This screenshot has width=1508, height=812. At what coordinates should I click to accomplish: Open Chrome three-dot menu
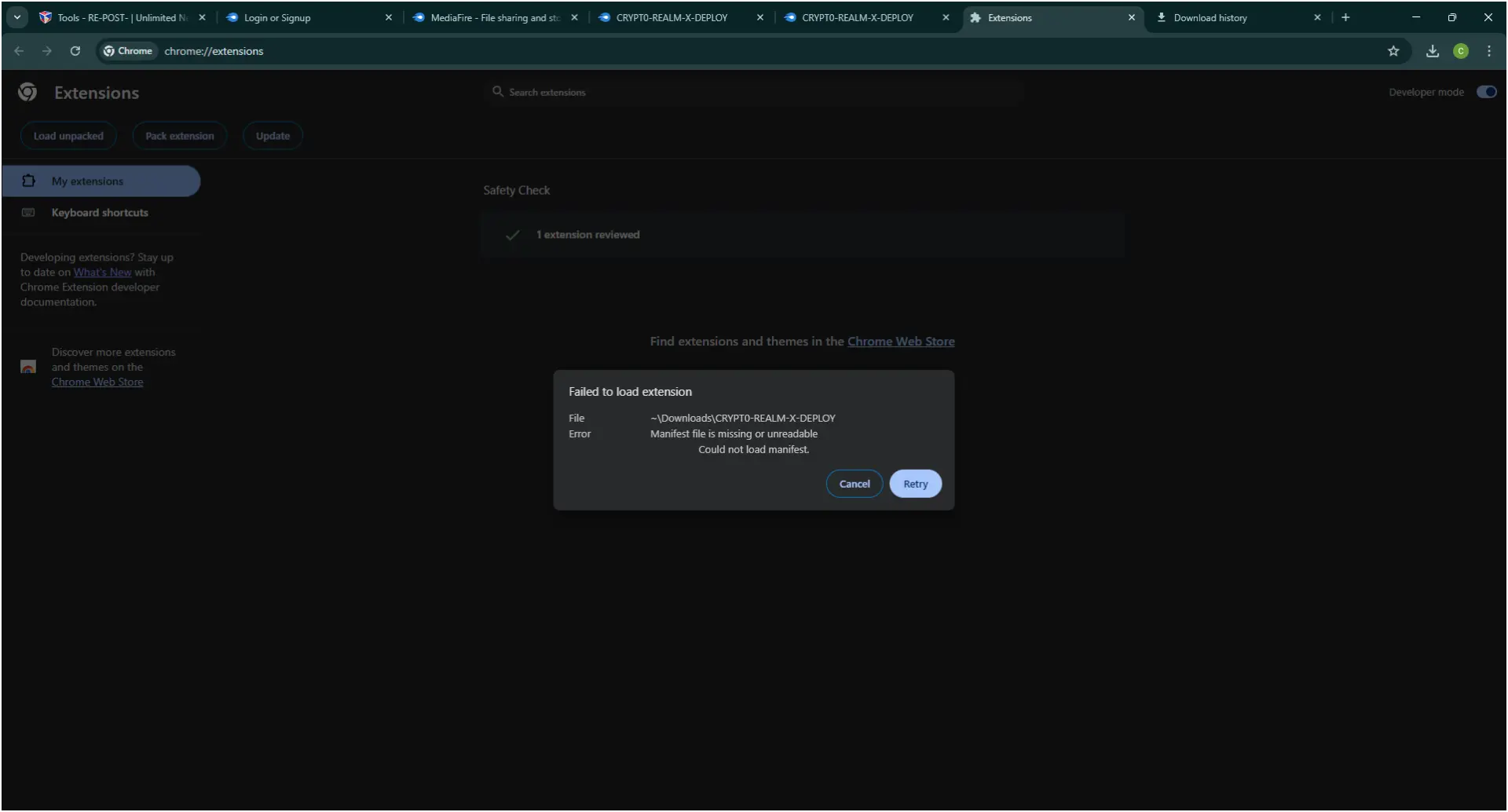[1489, 51]
